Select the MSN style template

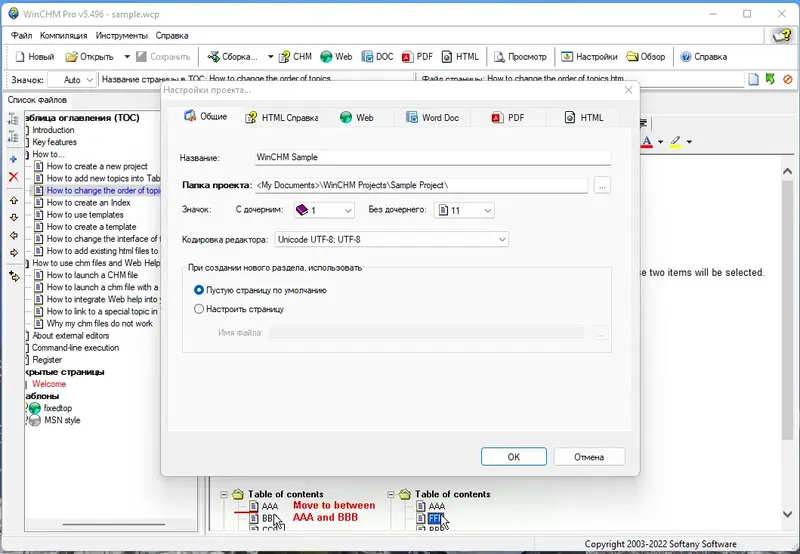(62, 420)
